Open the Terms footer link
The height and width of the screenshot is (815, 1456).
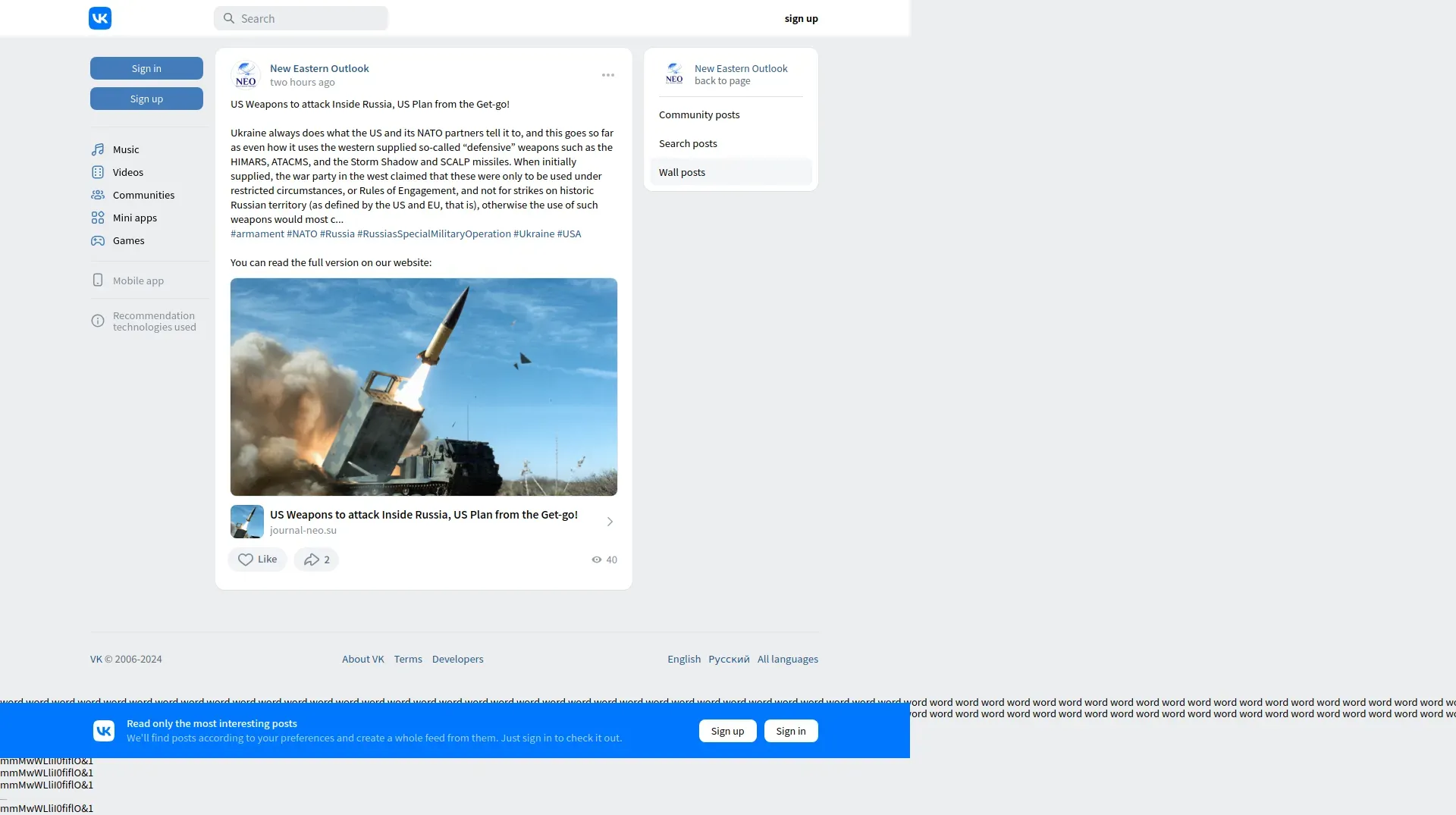click(x=408, y=659)
